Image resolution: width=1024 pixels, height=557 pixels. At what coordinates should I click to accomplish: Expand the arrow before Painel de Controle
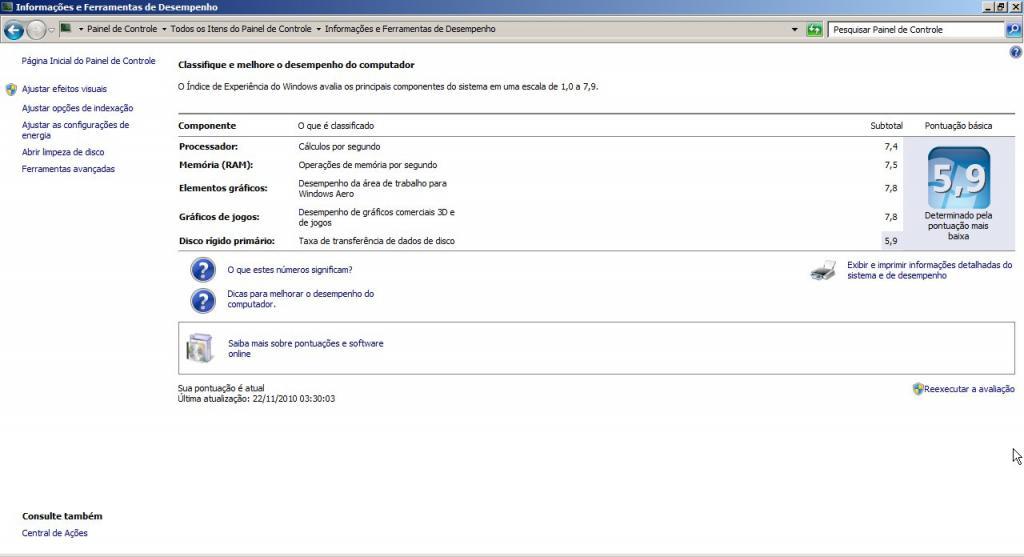click(x=81, y=29)
